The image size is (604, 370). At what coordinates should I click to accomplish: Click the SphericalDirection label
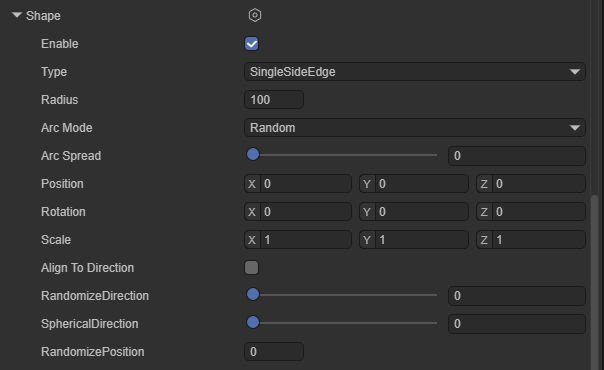pos(89,324)
